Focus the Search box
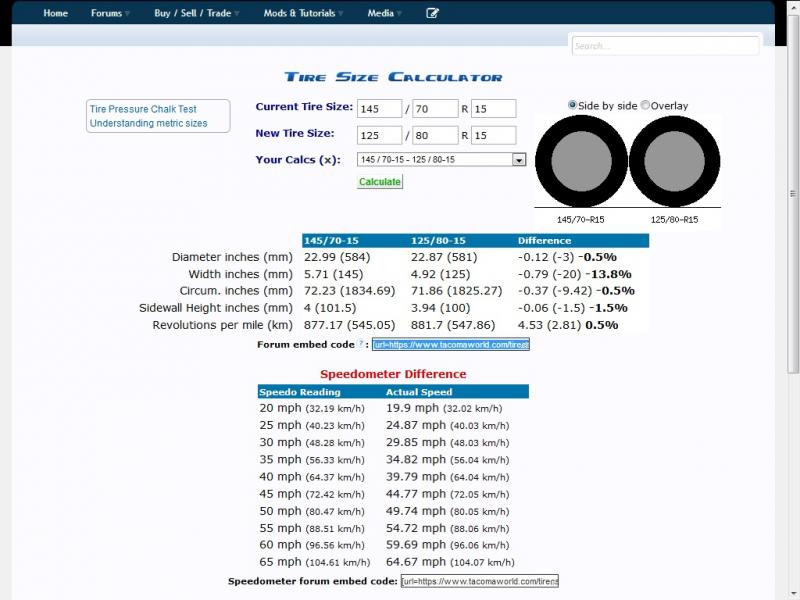 (665, 45)
